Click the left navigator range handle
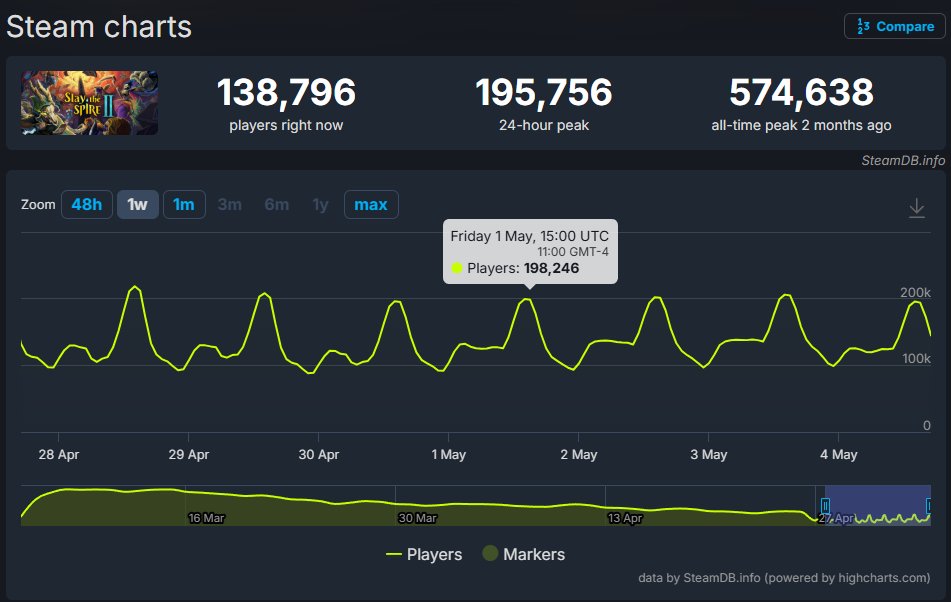 tap(825, 506)
